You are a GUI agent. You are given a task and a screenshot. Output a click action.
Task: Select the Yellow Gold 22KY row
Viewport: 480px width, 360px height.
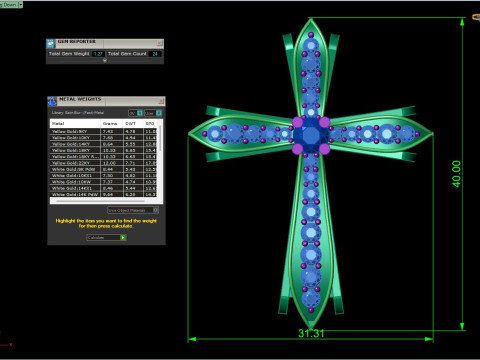click(103, 163)
